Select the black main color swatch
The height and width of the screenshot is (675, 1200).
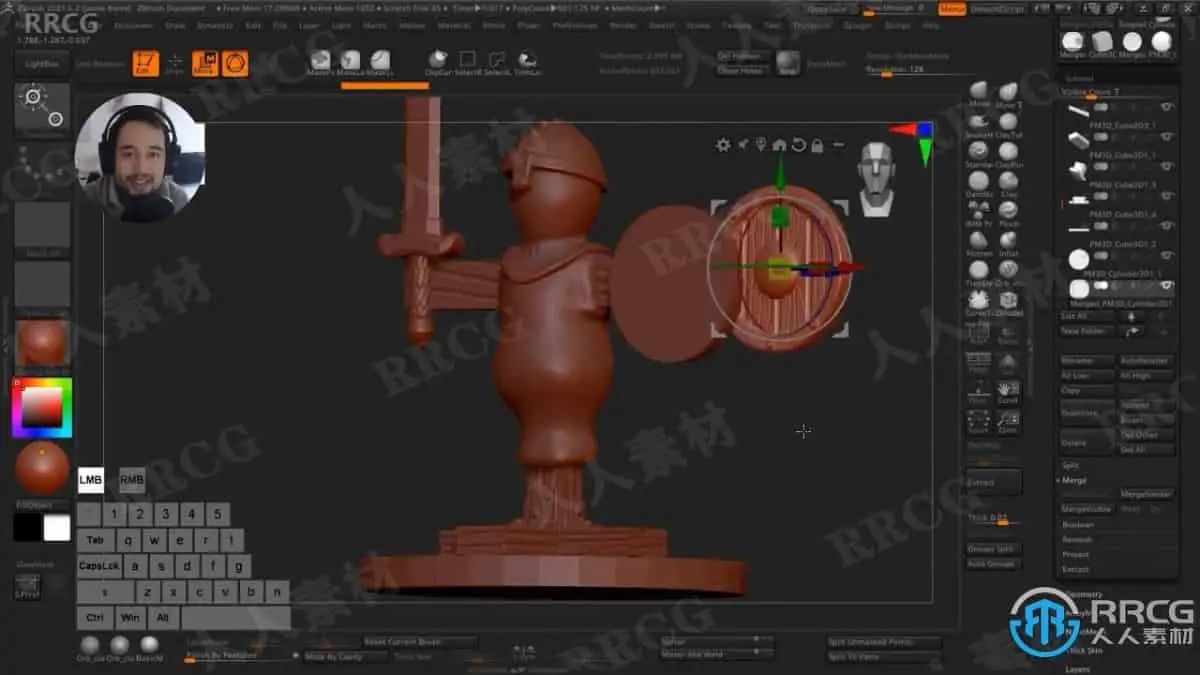click(28, 528)
